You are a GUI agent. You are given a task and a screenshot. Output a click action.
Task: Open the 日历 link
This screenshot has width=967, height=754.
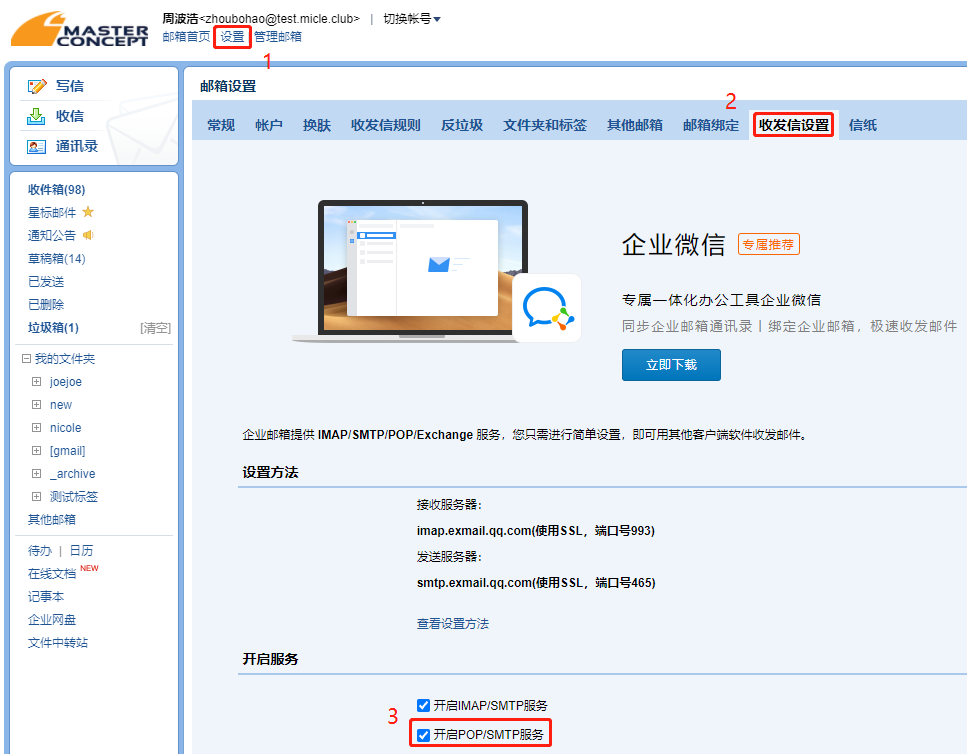(81, 551)
